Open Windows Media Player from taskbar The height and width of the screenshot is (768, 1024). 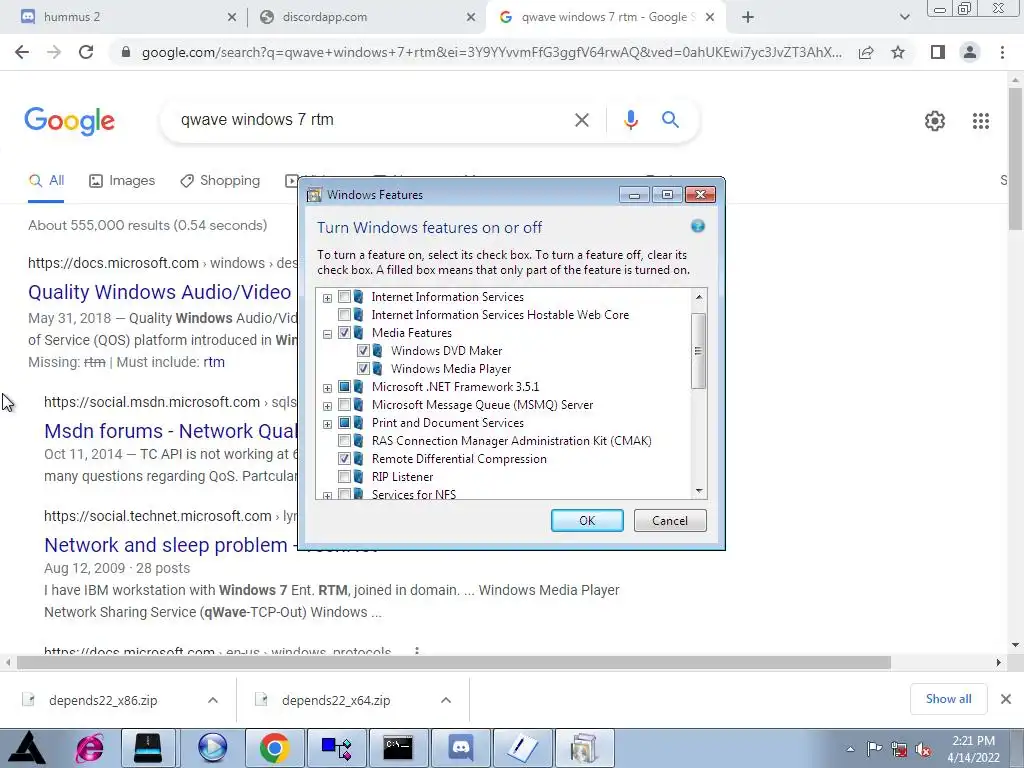pyautogui.click(x=212, y=748)
